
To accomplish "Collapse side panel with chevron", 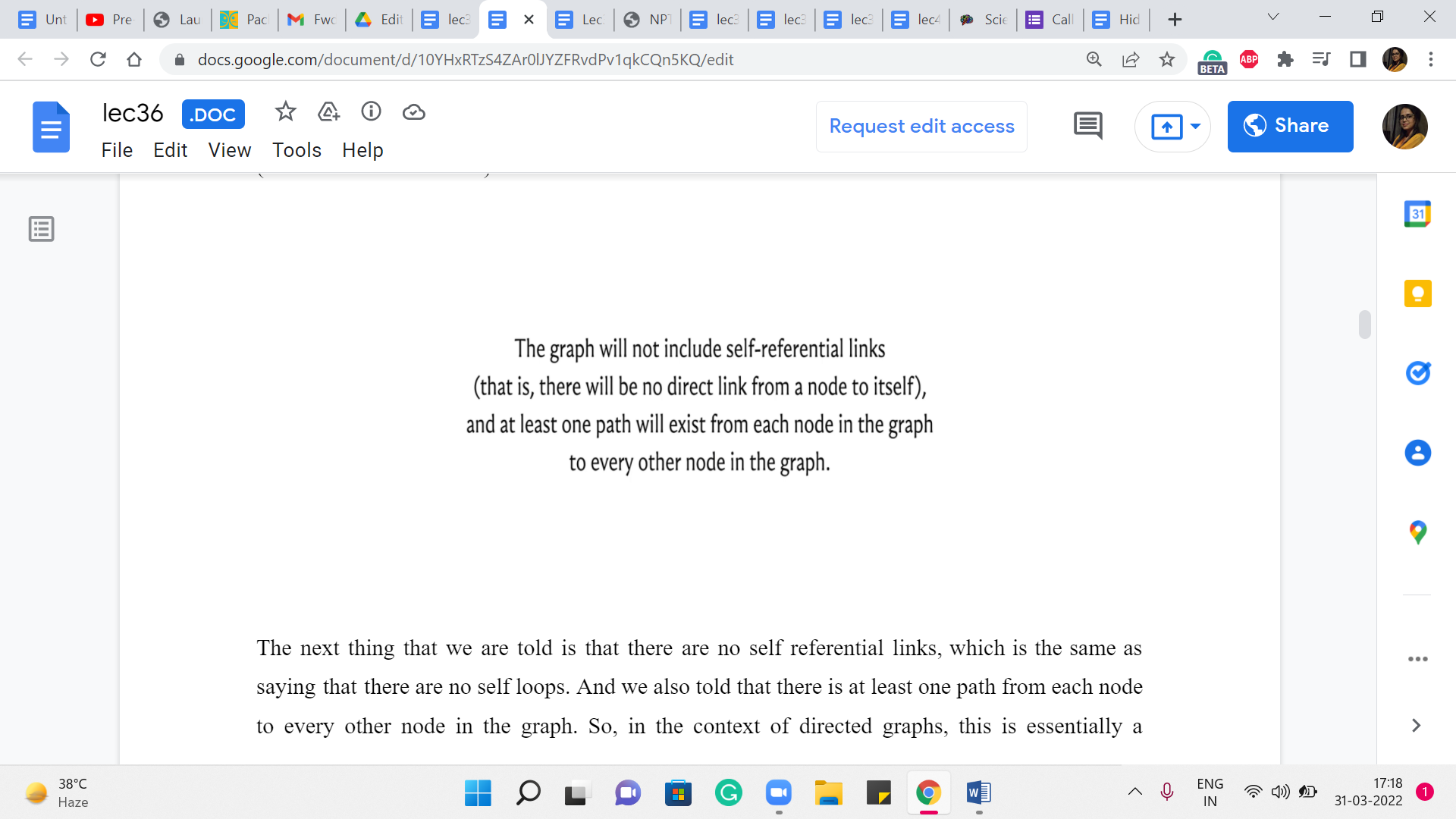I will tap(1415, 726).
